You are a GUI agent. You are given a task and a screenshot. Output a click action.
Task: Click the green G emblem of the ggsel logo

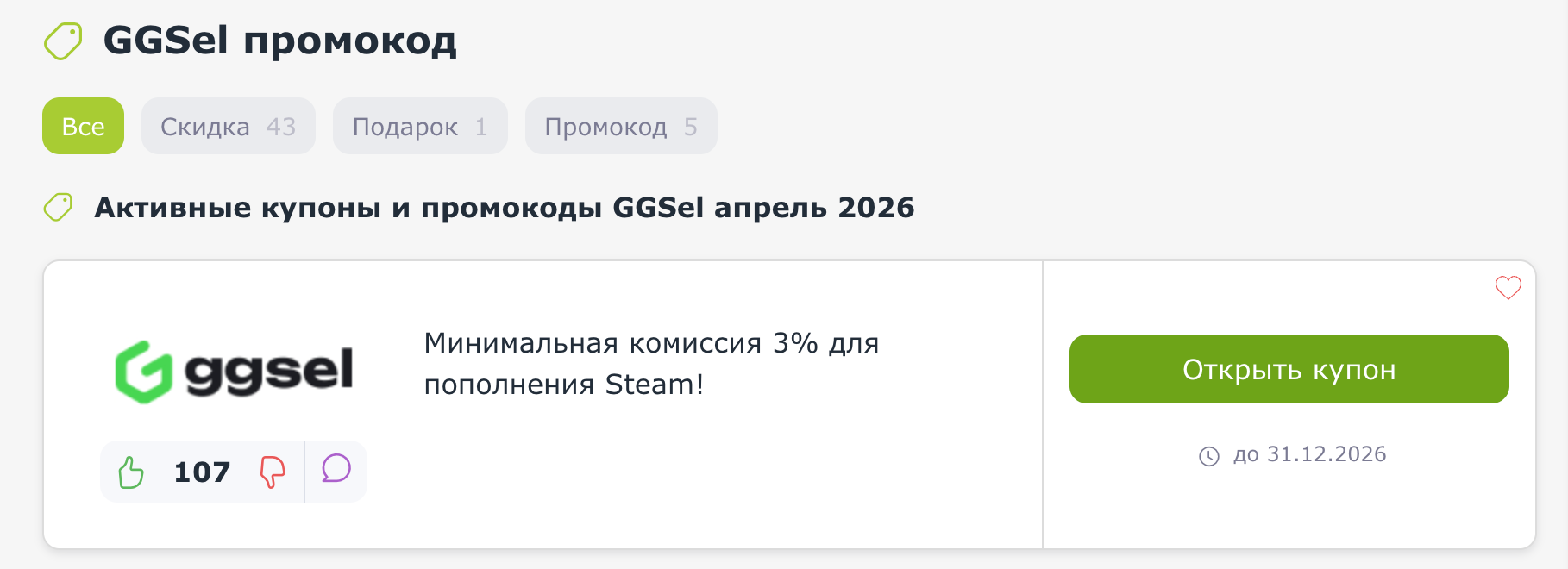pyautogui.click(x=143, y=372)
